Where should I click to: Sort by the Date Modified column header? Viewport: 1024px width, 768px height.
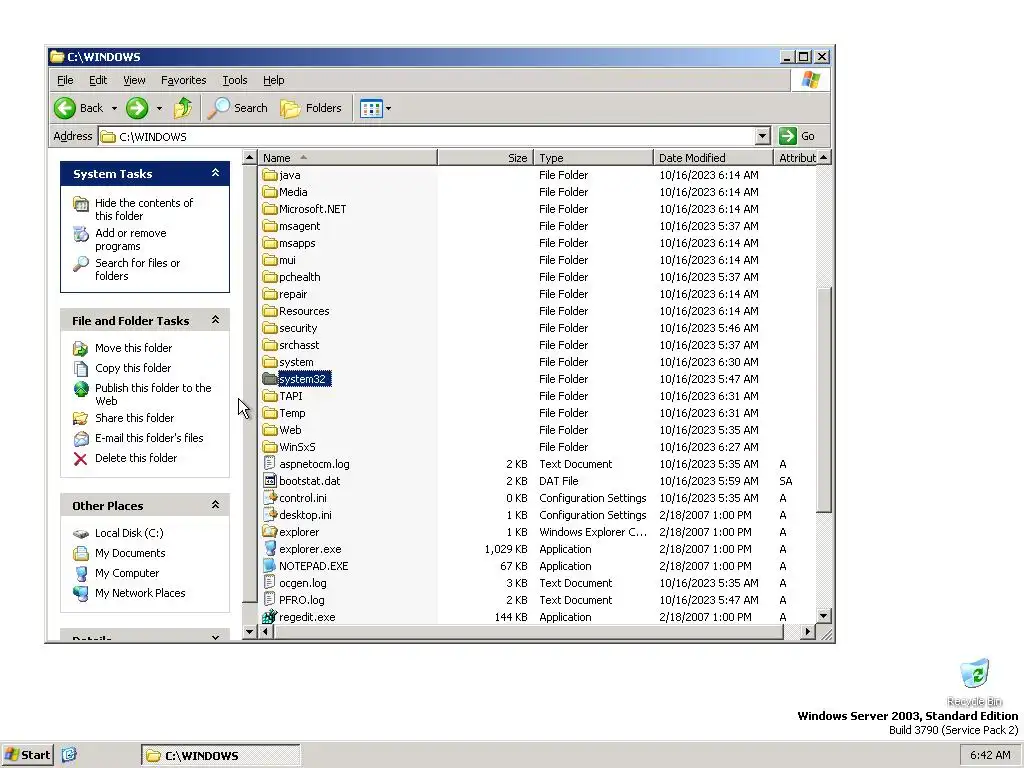tap(712, 157)
